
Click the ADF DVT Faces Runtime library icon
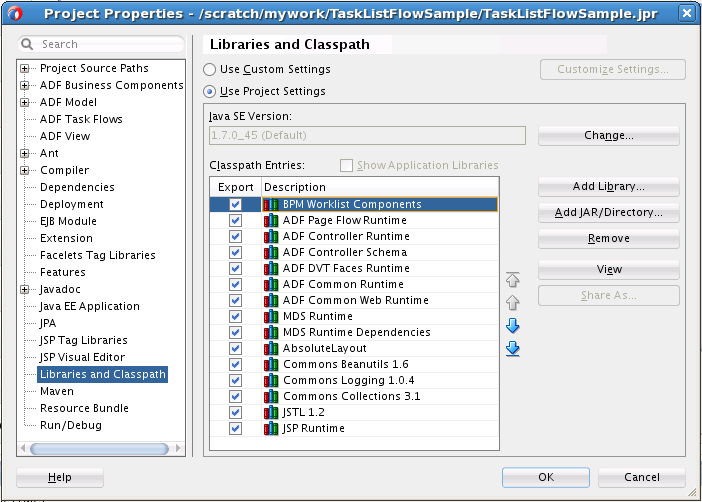tap(271, 268)
